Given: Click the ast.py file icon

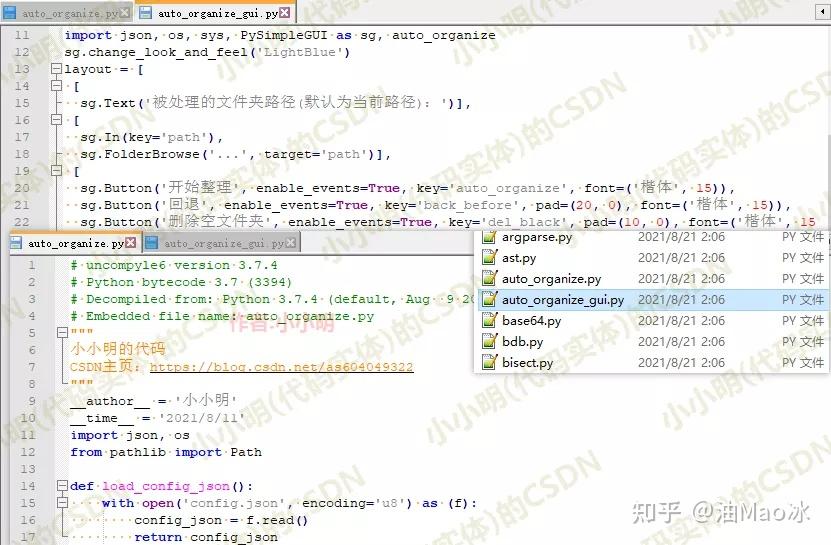Looking at the screenshot, I should [x=489, y=258].
